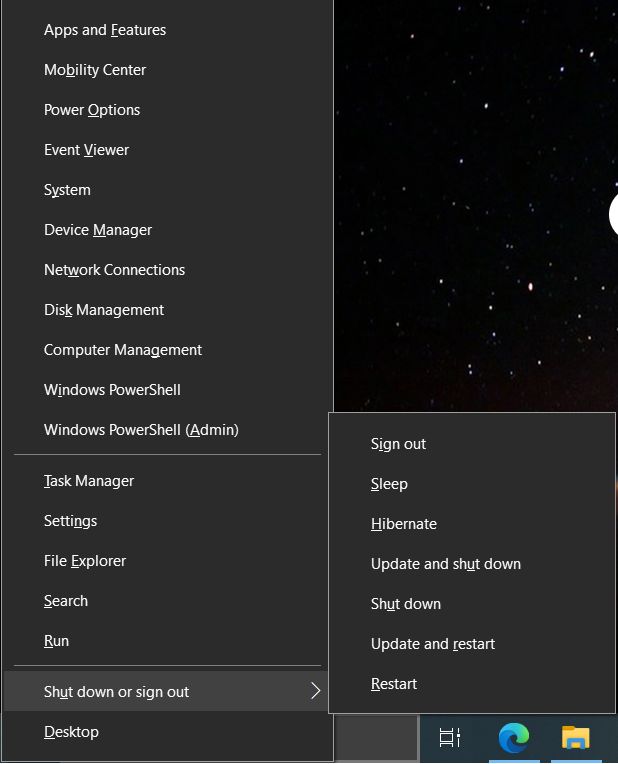Image resolution: width=618 pixels, height=764 pixels.
Task: Choose Update and shut down
Action: click(472, 564)
